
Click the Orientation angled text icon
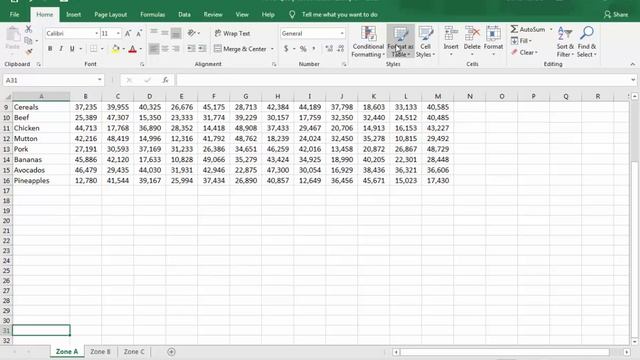click(191, 33)
